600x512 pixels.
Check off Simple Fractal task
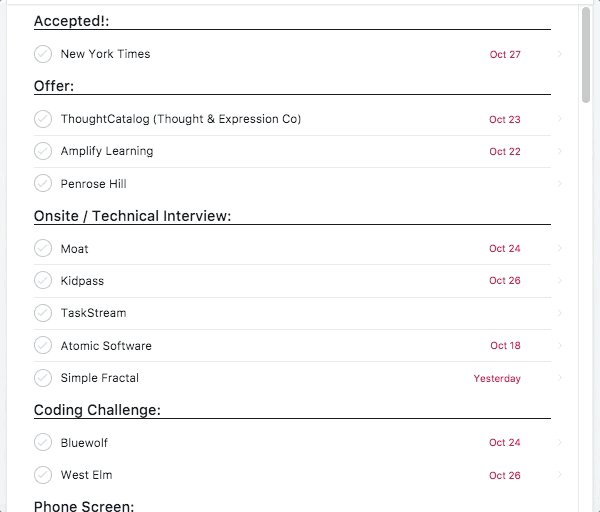pyautogui.click(x=43, y=378)
